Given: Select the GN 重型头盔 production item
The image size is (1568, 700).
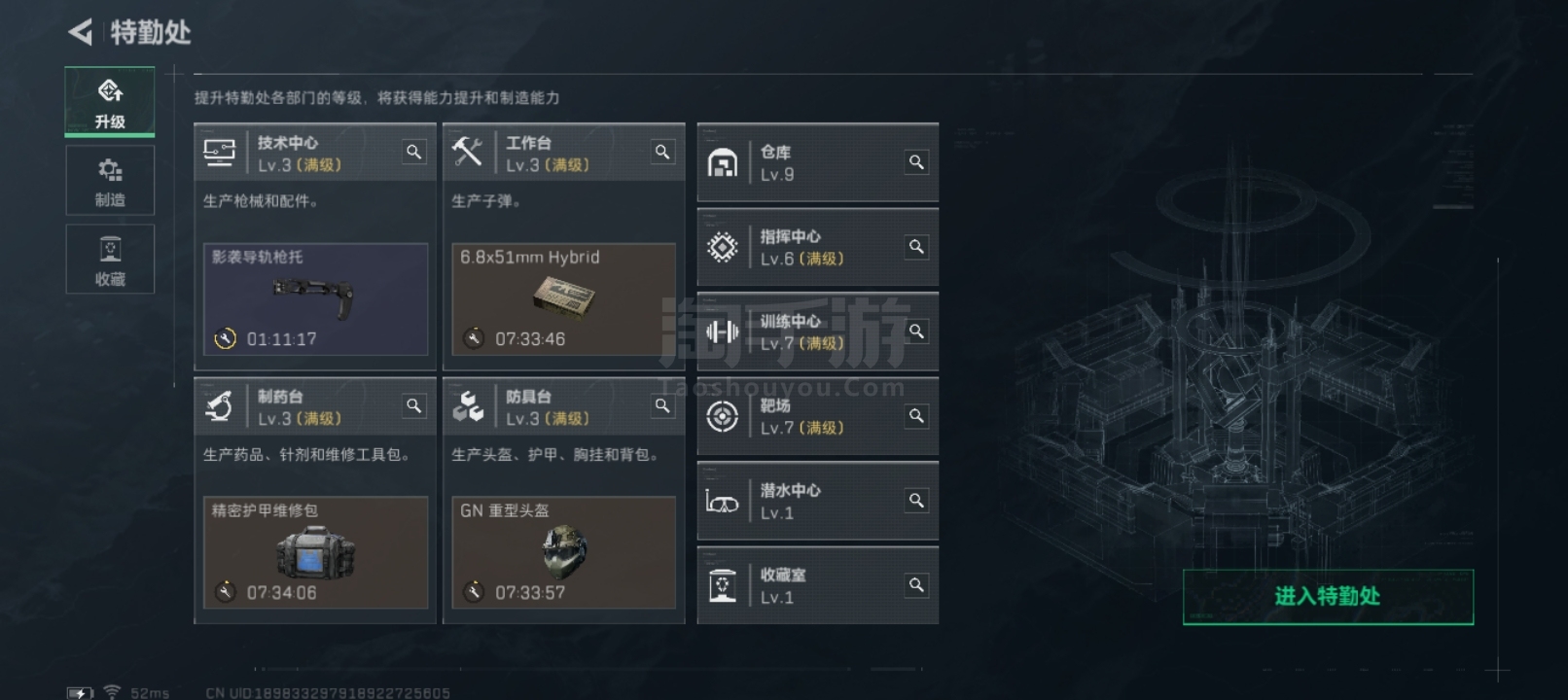Looking at the screenshot, I should [564, 553].
